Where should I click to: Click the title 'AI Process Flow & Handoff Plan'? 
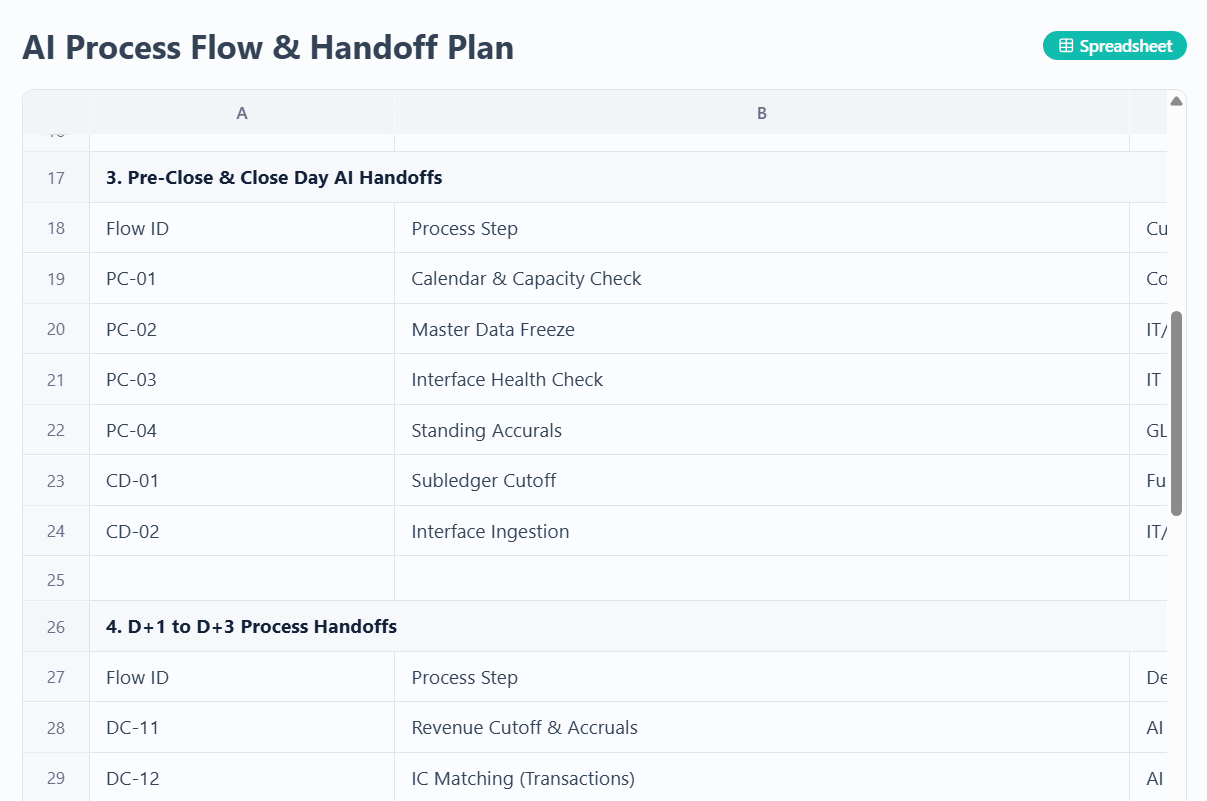pyautogui.click(x=268, y=47)
